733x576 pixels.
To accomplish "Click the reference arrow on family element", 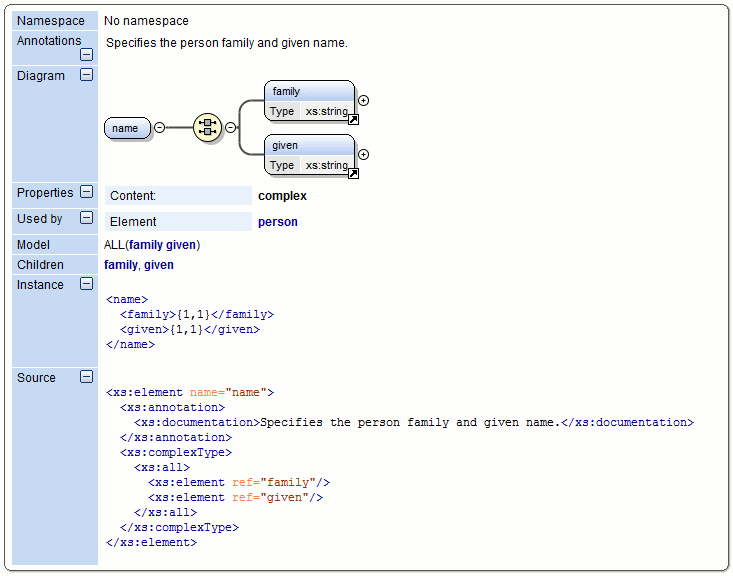I will pyautogui.click(x=353, y=120).
